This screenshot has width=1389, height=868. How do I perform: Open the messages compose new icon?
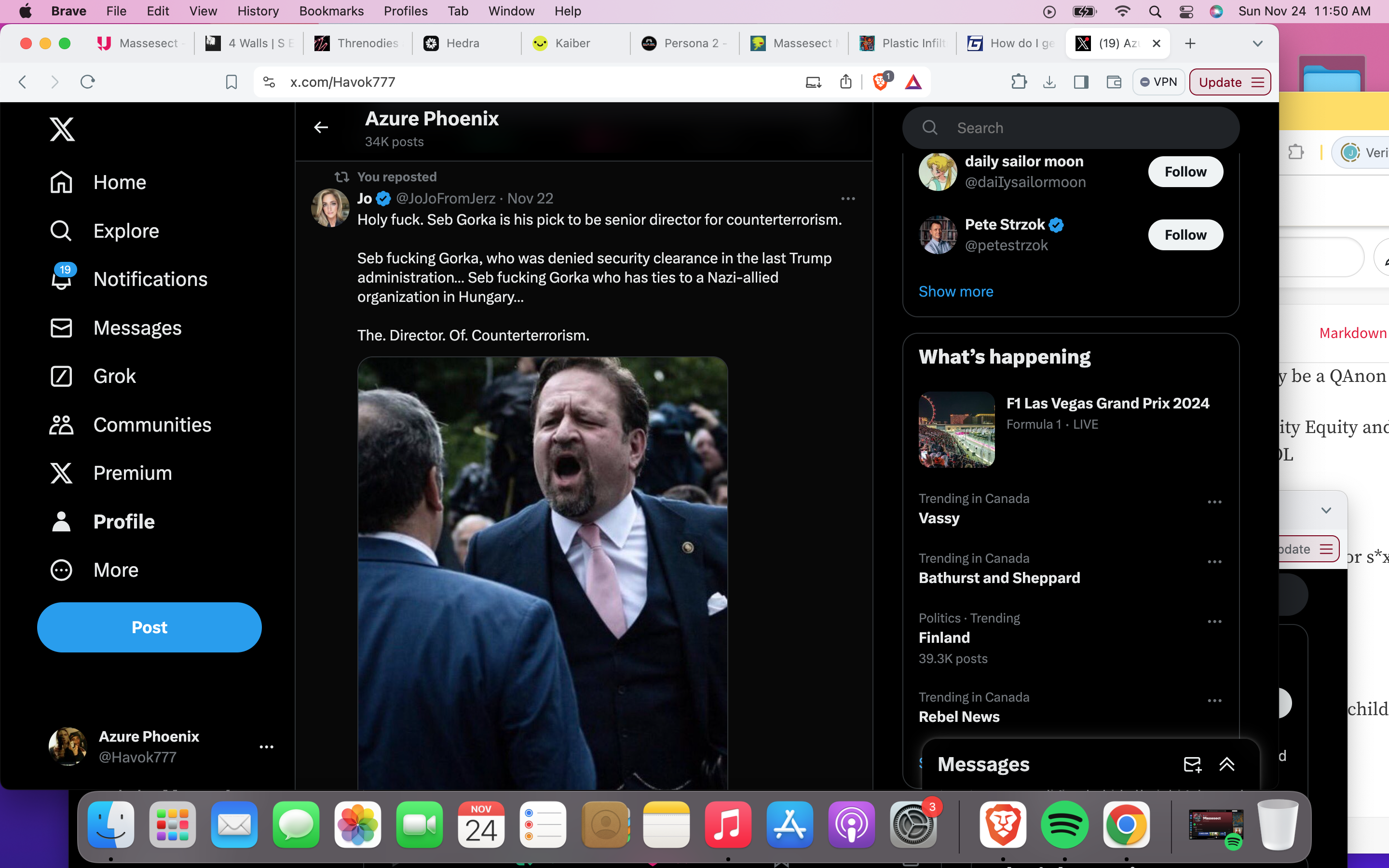pos(1192,764)
